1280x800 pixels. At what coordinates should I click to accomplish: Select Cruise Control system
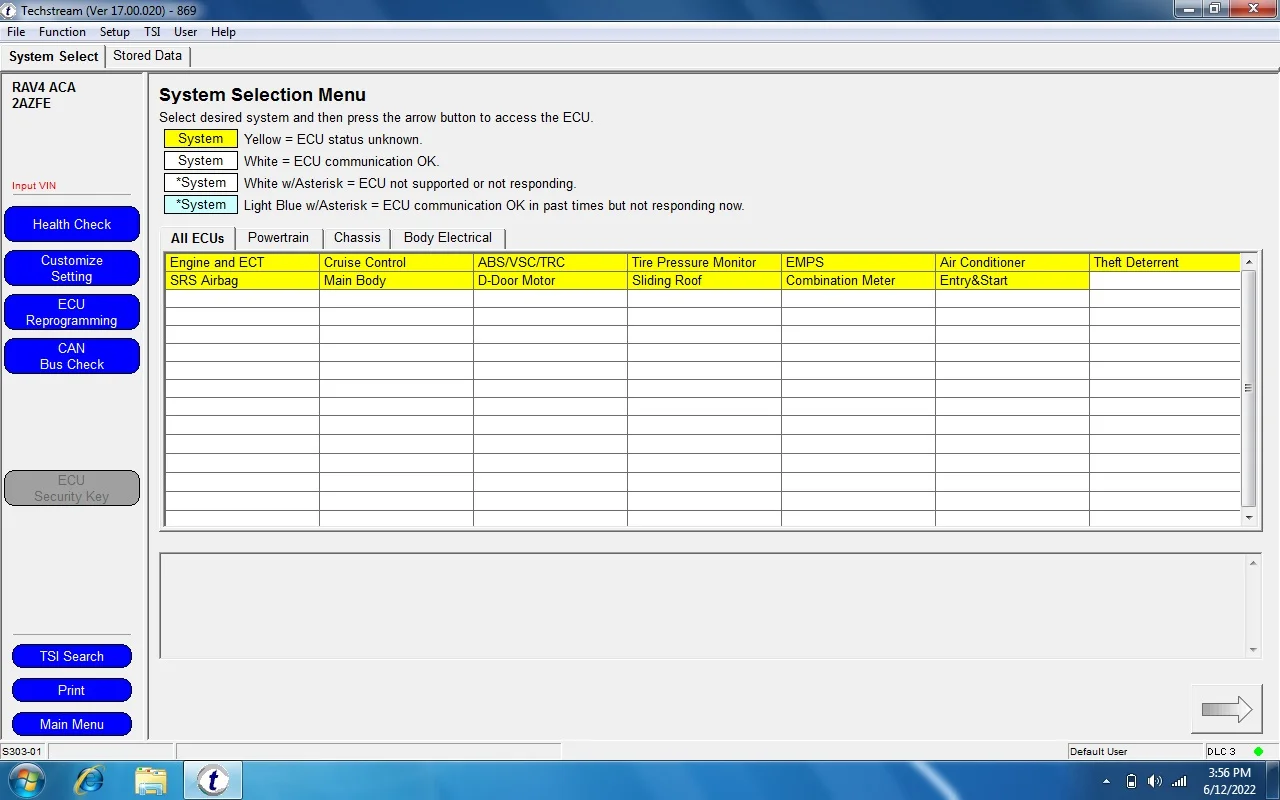[396, 263]
